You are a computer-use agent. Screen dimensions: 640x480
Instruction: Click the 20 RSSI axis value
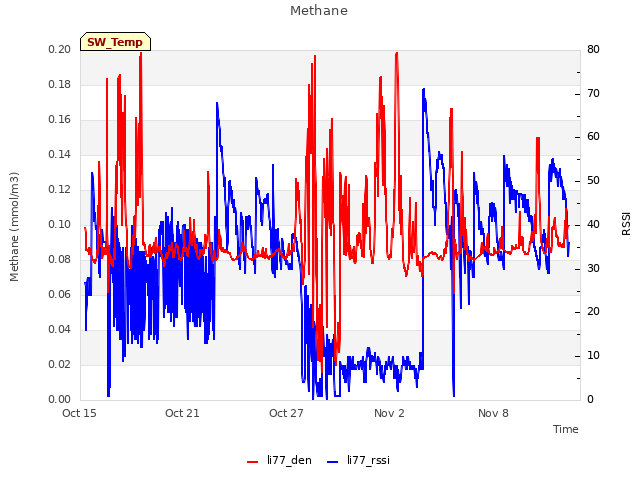[593, 312]
